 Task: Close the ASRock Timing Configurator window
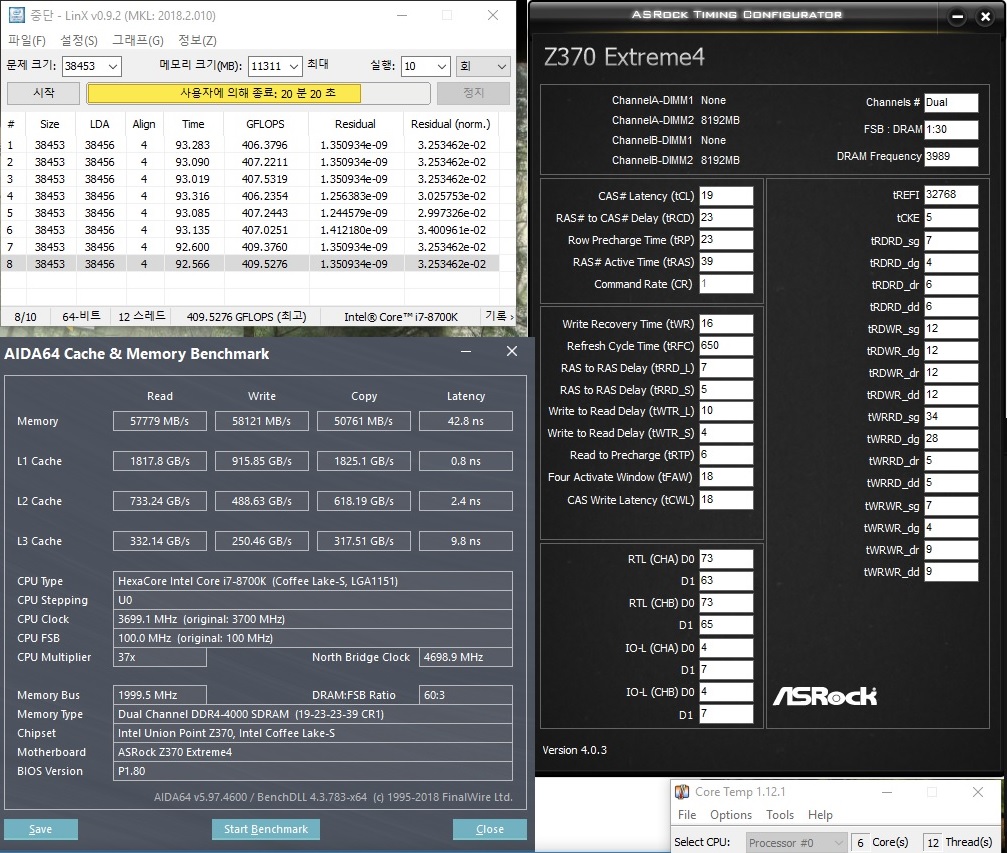pyautogui.click(x=985, y=17)
